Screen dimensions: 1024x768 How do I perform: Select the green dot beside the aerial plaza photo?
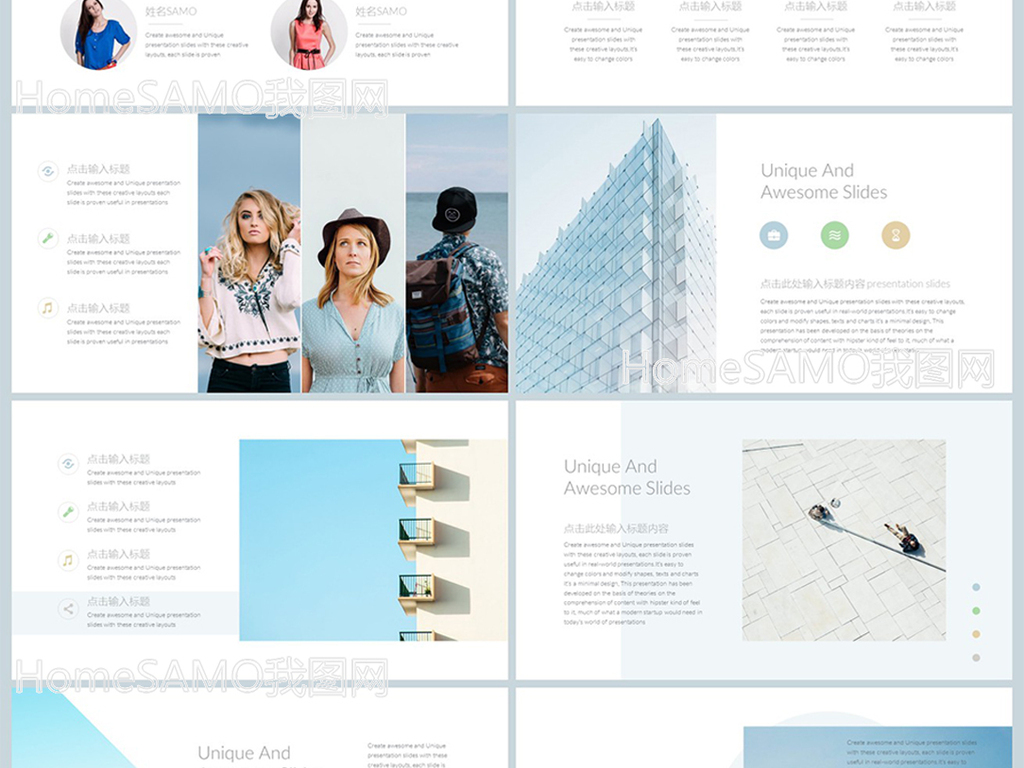click(976, 611)
